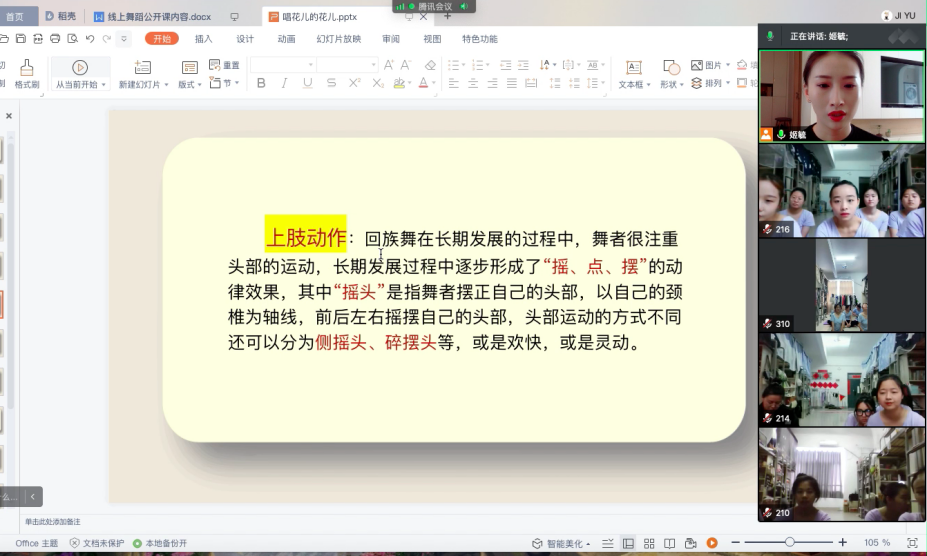Open the font name dropdown

[x=282, y=65]
